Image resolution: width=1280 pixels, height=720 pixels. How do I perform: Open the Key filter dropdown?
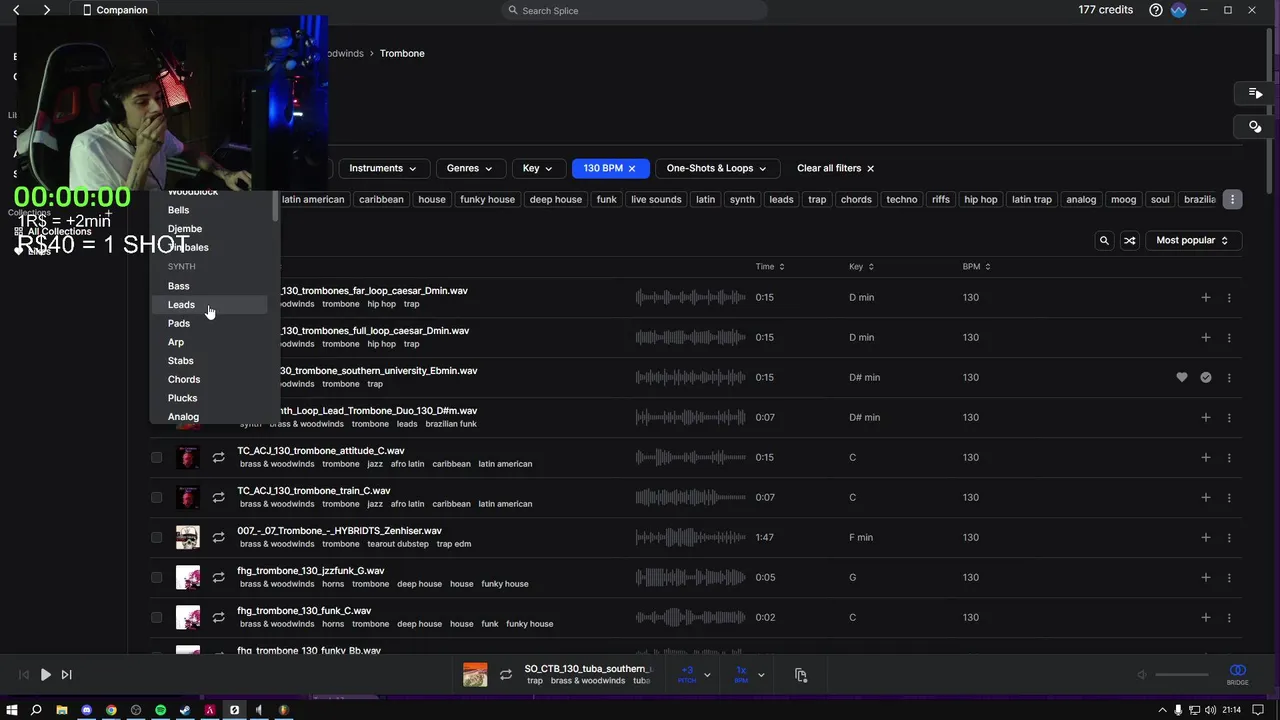[537, 168]
